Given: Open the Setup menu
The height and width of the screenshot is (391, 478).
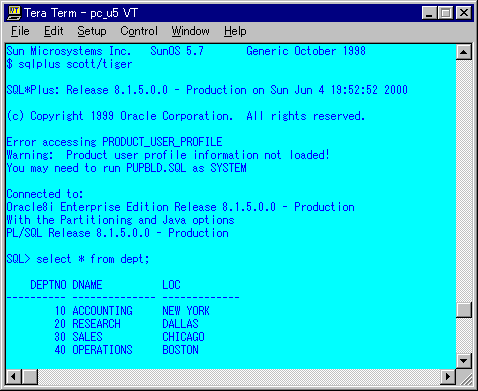Looking at the screenshot, I should point(92,31).
